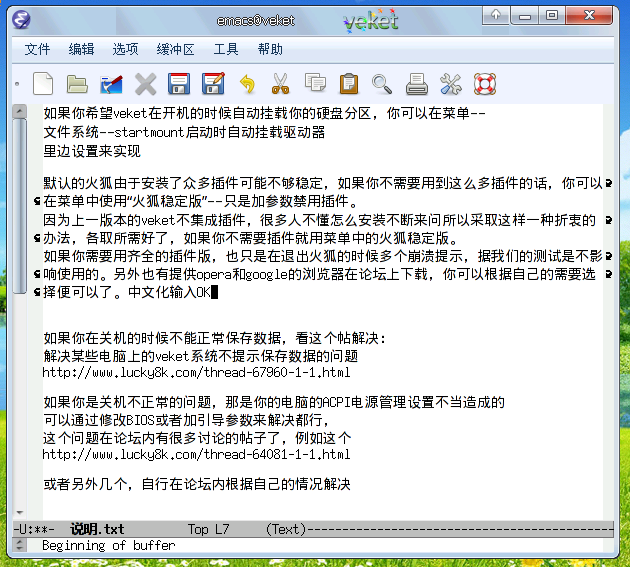
Task: Click the minibuffer scroll stepper arrows
Action: [x=19, y=545]
